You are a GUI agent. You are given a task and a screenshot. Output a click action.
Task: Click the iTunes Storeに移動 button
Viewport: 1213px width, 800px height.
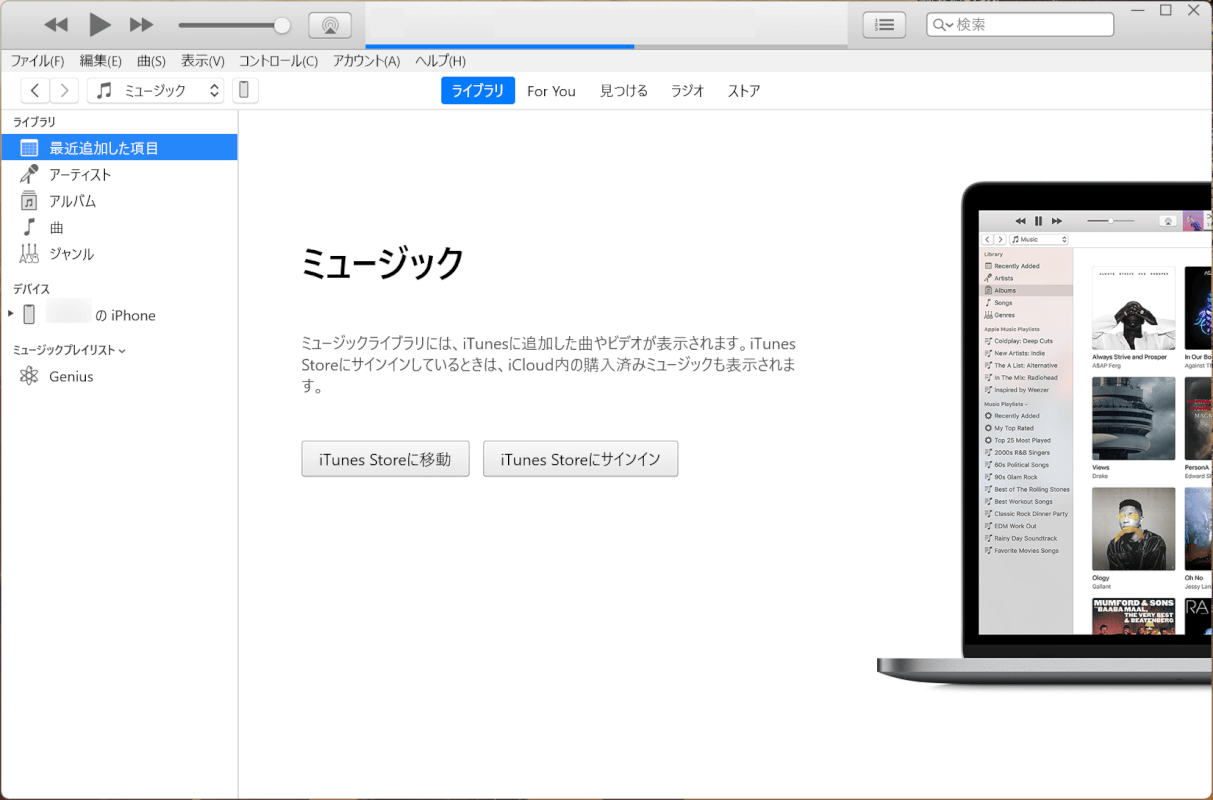click(385, 458)
